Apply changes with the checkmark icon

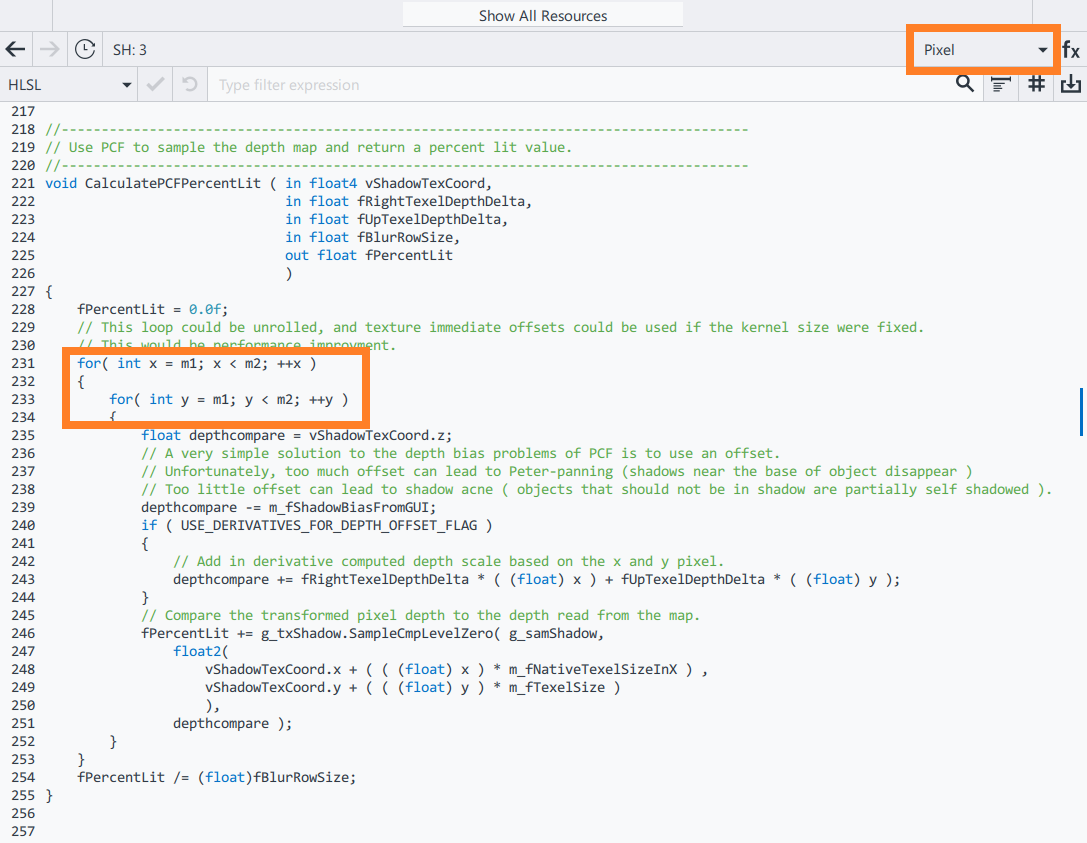154,85
